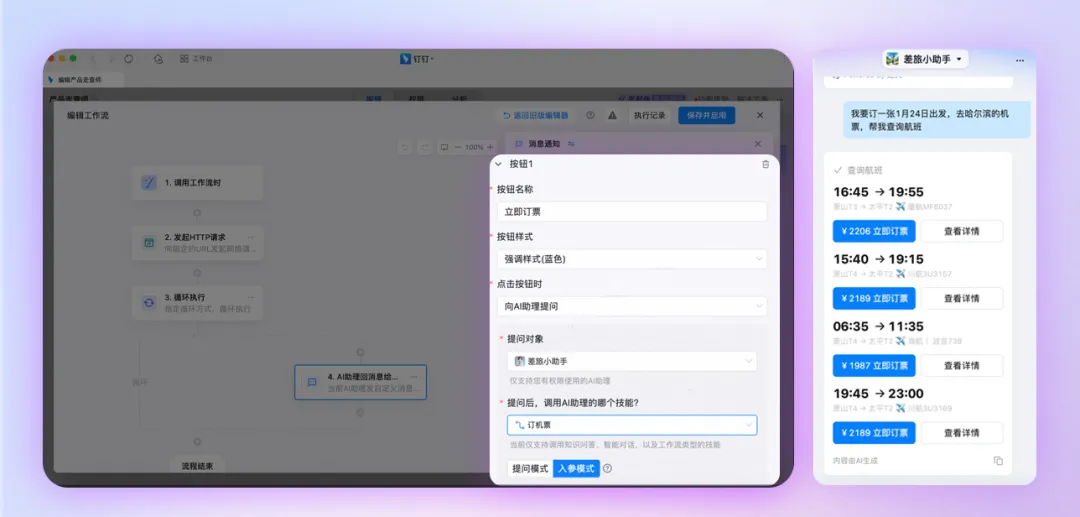Add a step below AI助理回消息 node
The width and height of the screenshot is (1080, 517).
tap(360, 412)
